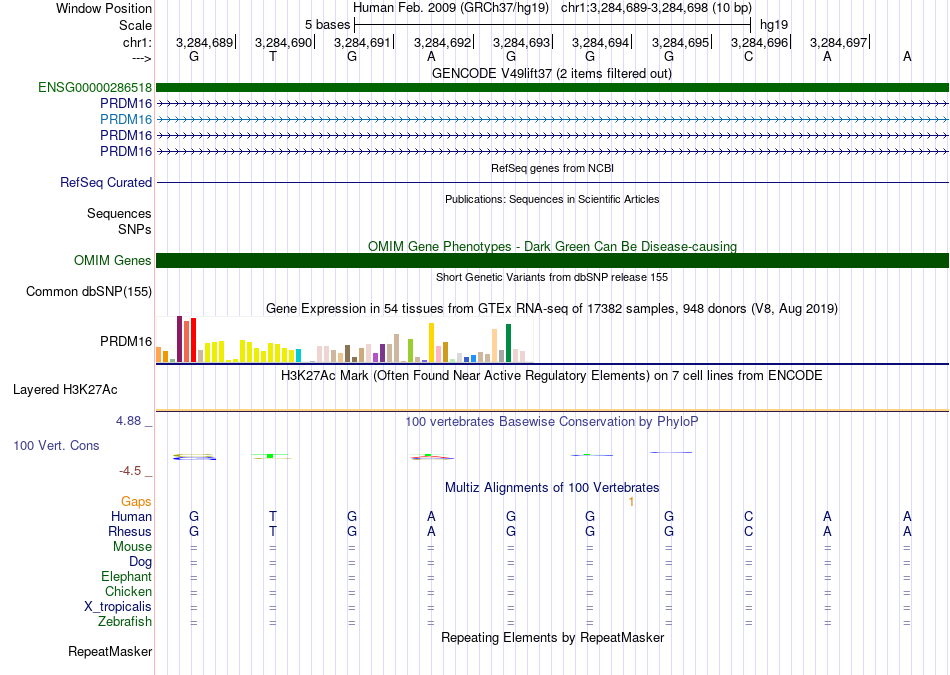
Task: Click the RefSeq genes from NCBI title
Action: [x=553, y=168]
